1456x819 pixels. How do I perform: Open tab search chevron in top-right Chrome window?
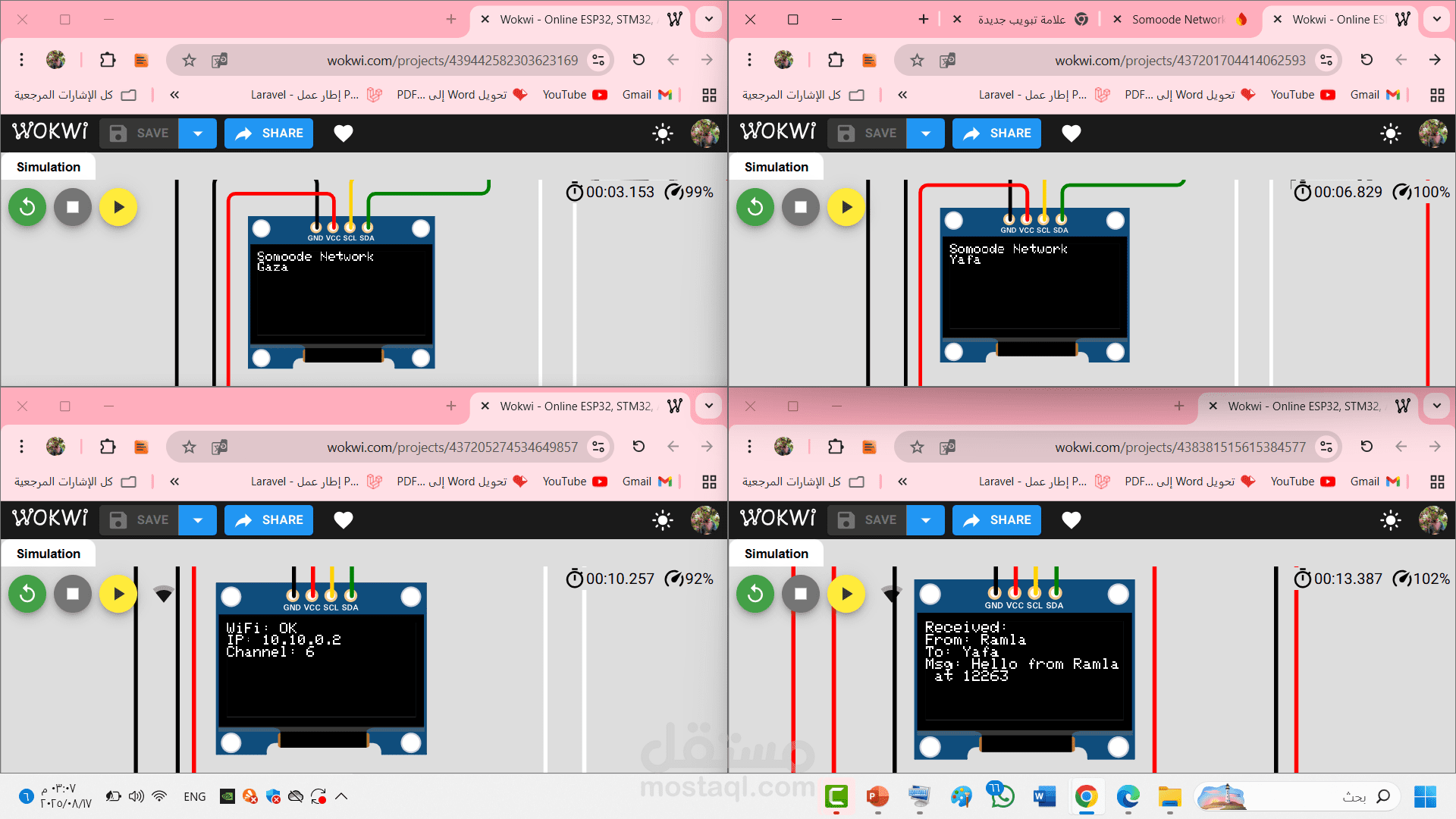[x=1436, y=20]
